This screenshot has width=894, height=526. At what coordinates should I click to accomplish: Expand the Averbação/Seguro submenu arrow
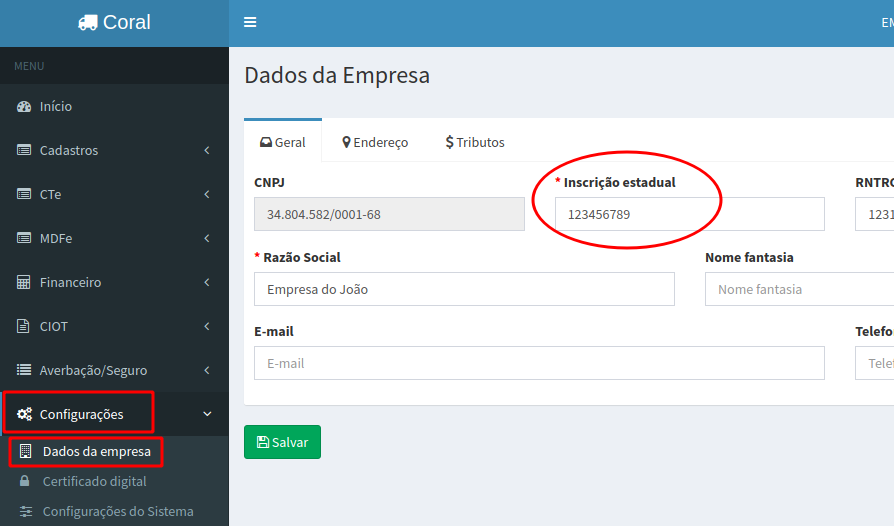(207, 370)
